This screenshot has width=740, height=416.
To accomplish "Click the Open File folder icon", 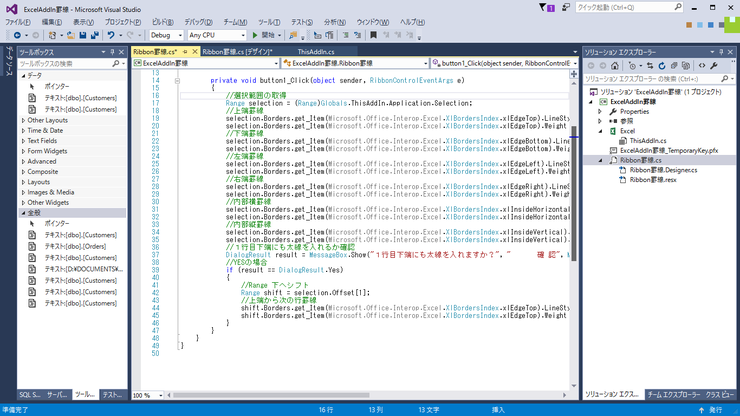I will tap(71, 35).
